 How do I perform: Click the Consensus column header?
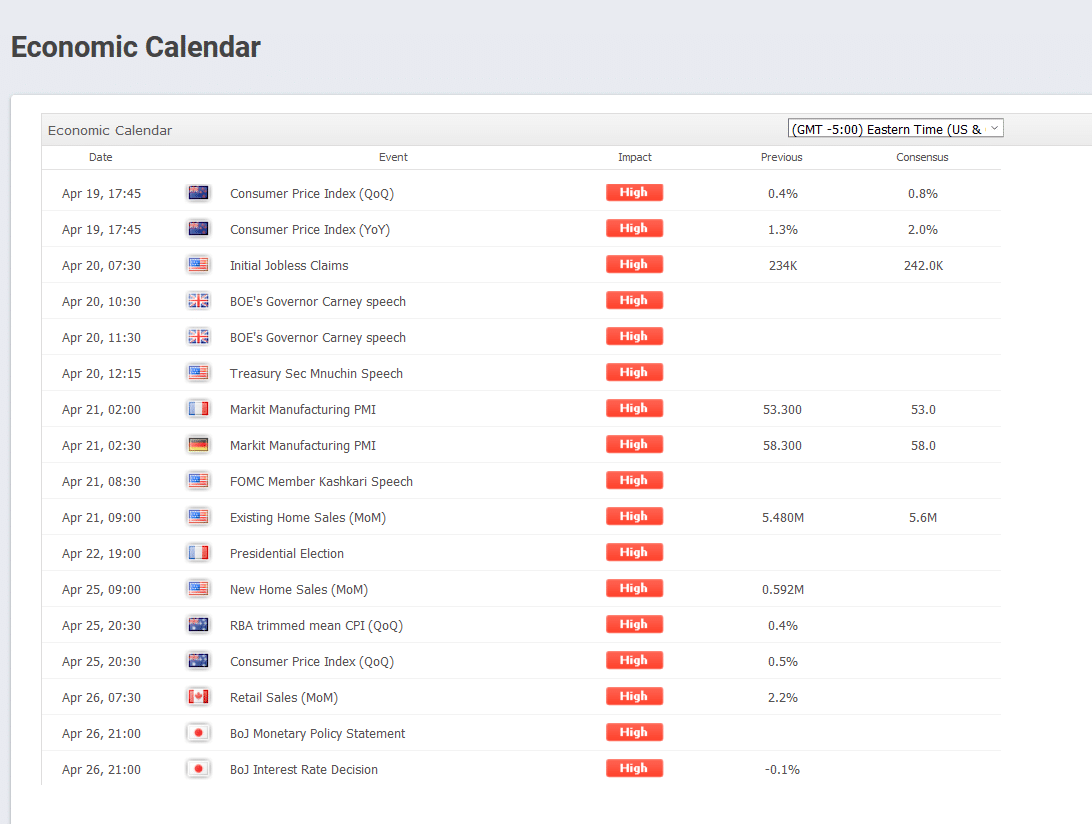click(x=922, y=157)
